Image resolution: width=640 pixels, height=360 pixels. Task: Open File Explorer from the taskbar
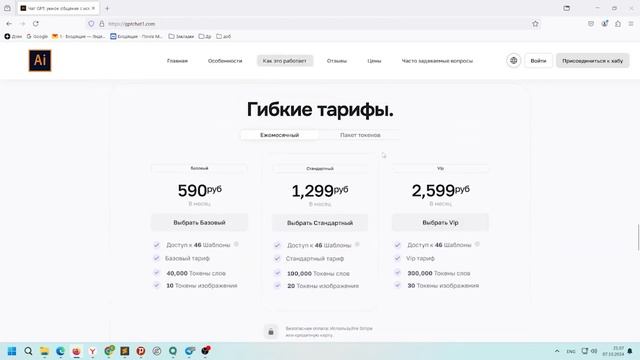tap(44, 351)
